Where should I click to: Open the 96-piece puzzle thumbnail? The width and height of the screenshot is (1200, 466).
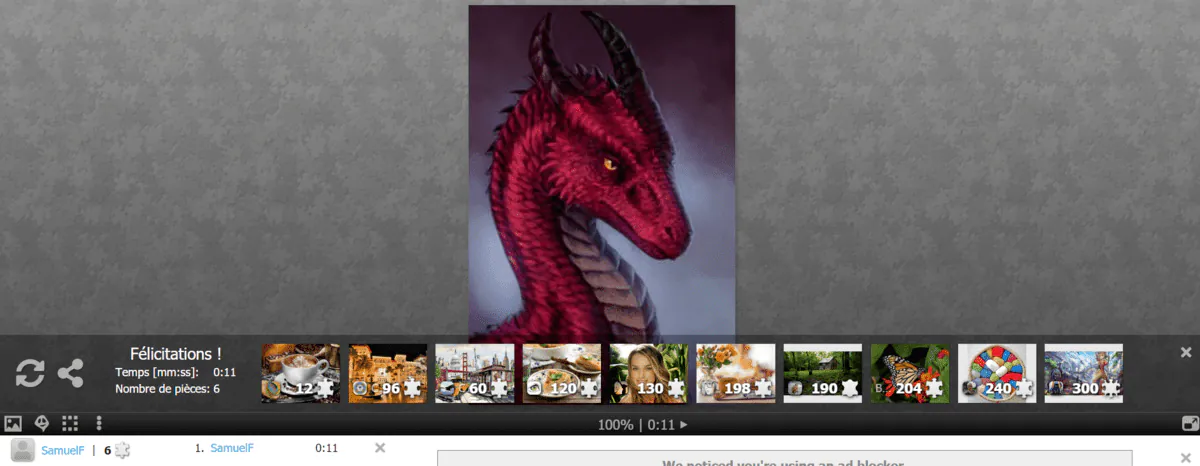[388, 373]
